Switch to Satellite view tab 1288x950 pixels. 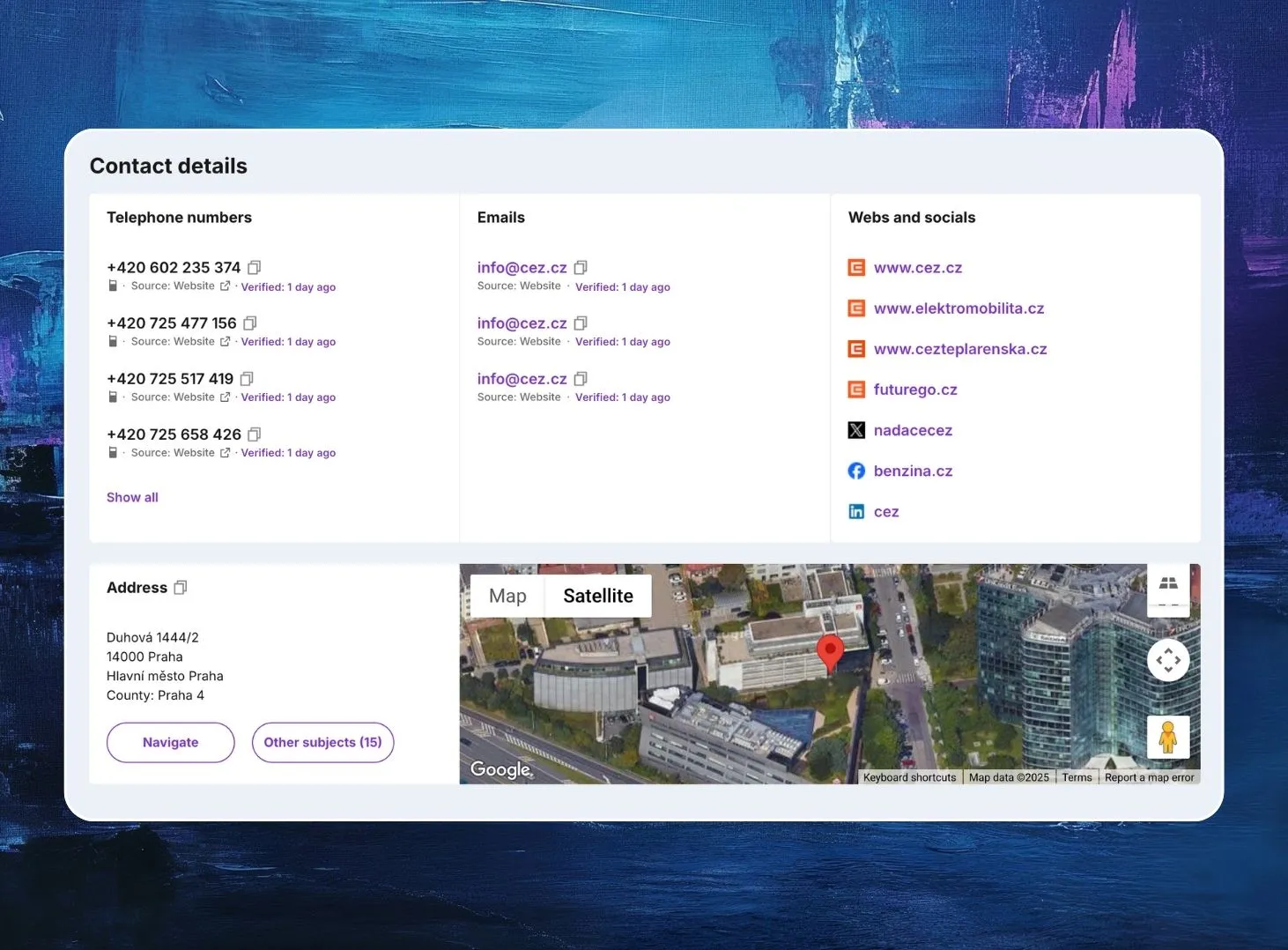pos(598,596)
